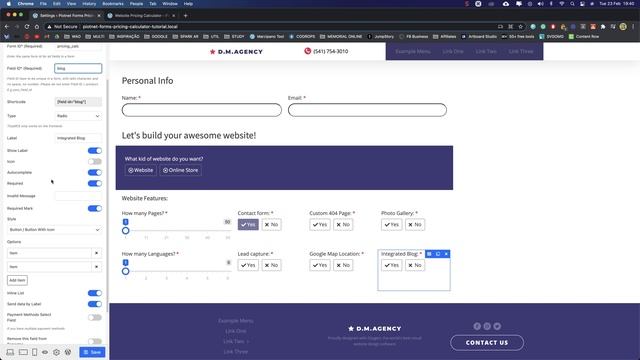The width and height of the screenshot is (640, 360).
Task: Open the Type dropdown showing Radio
Action: [78, 116]
